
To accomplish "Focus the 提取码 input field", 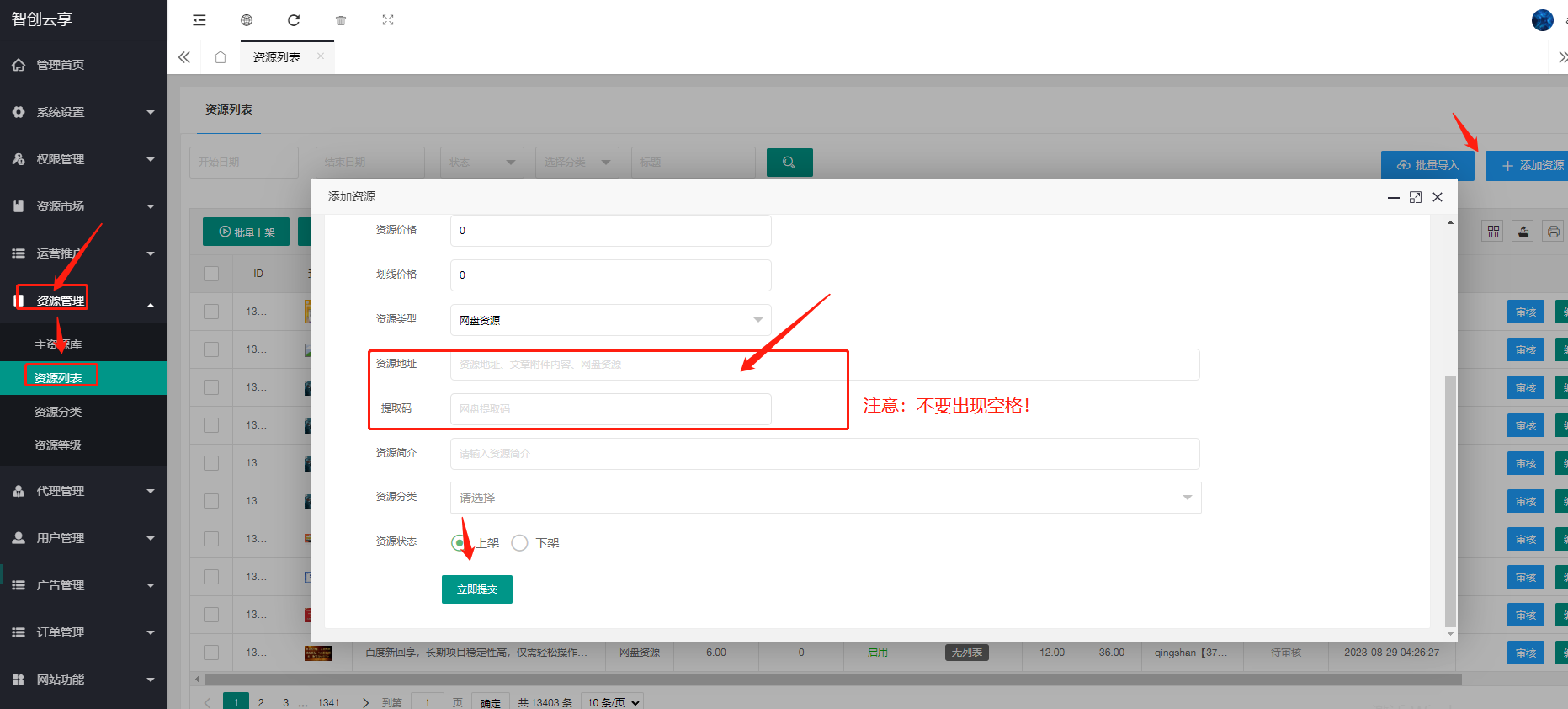I will [x=611, y=409].
